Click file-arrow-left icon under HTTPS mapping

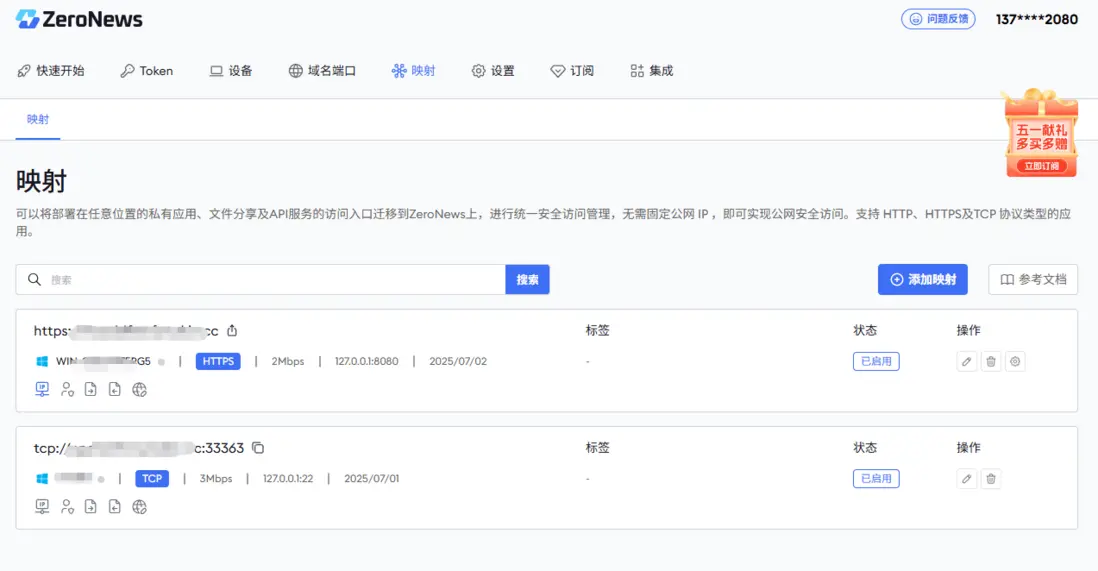pyautogui.click(x=115, y=390)
